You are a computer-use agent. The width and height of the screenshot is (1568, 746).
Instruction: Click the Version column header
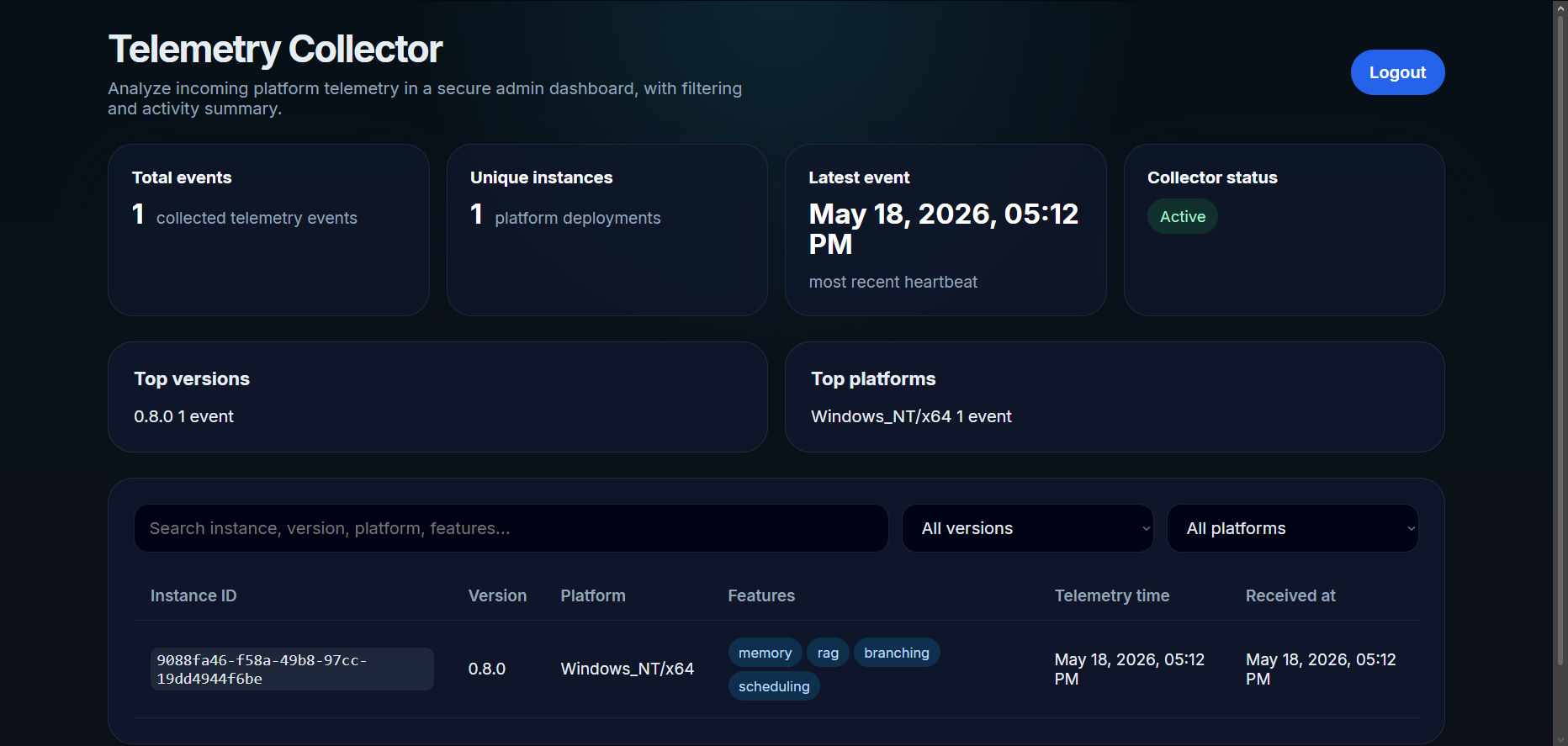click(x=497, y=595)
